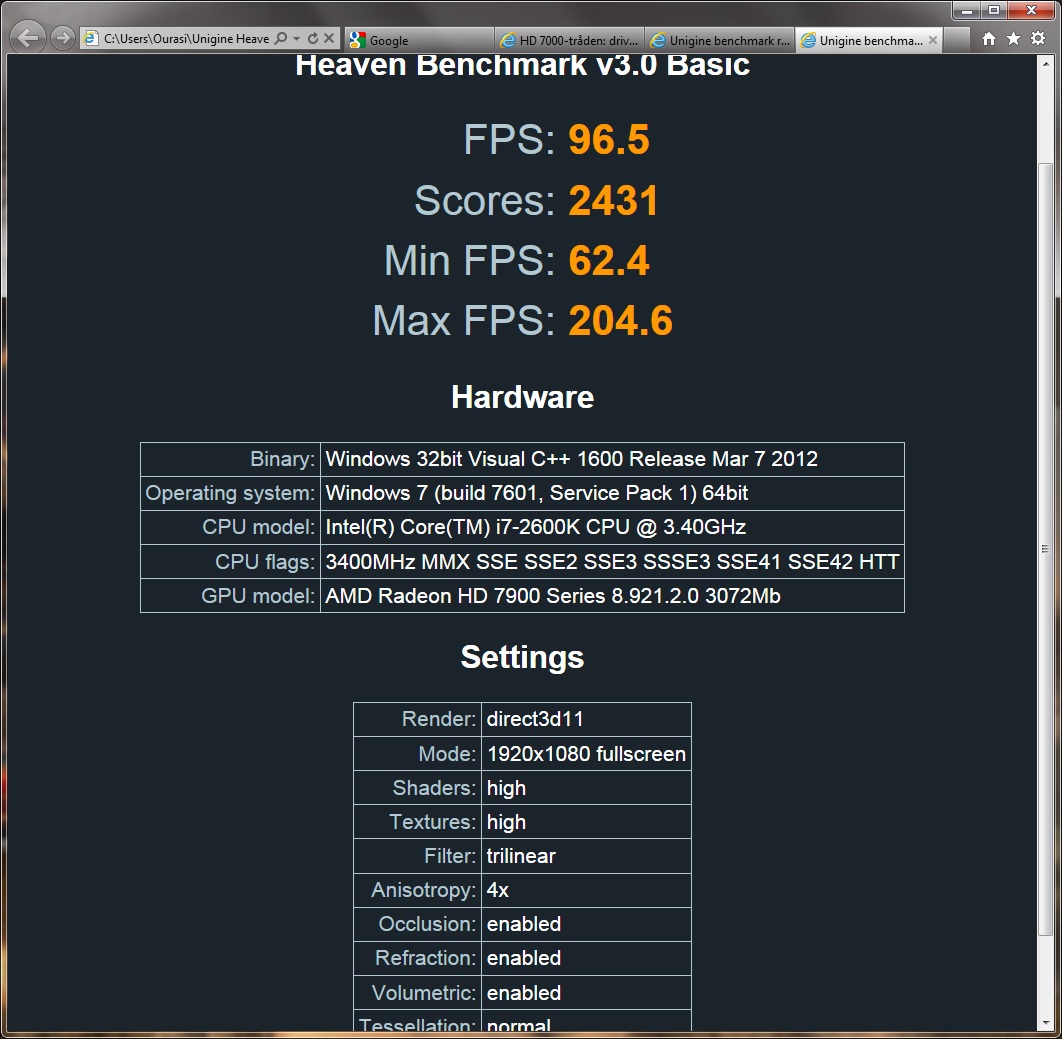Click the Shaders high value

(586, 788)
